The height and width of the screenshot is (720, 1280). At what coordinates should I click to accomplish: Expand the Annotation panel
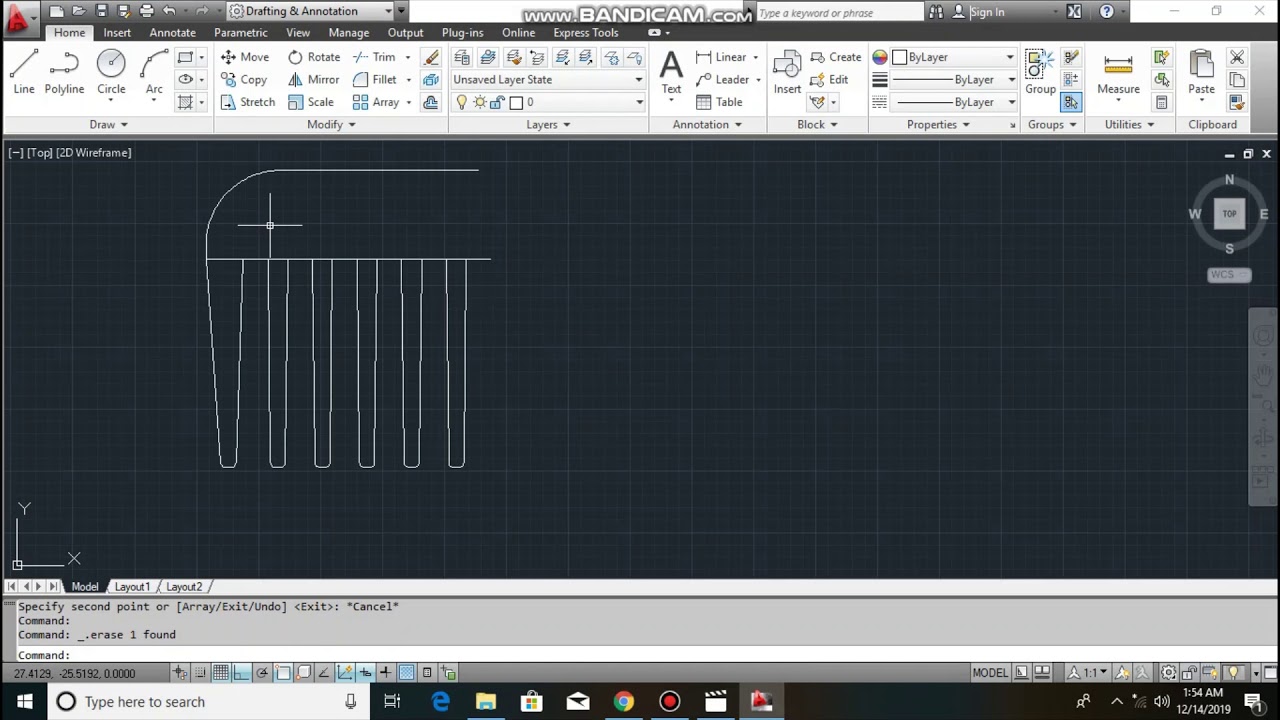707,125
